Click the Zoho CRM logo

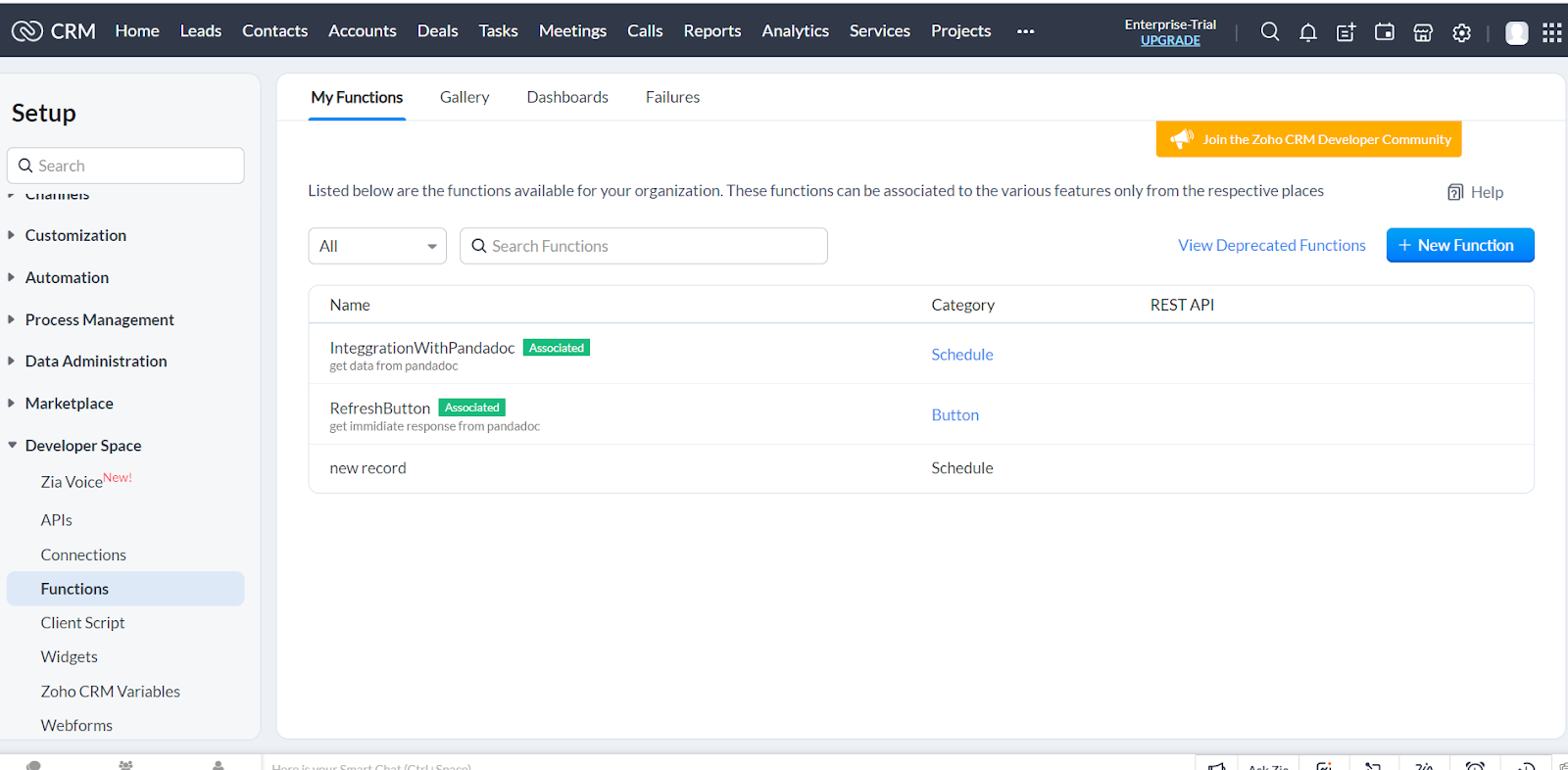pos(54,31)
